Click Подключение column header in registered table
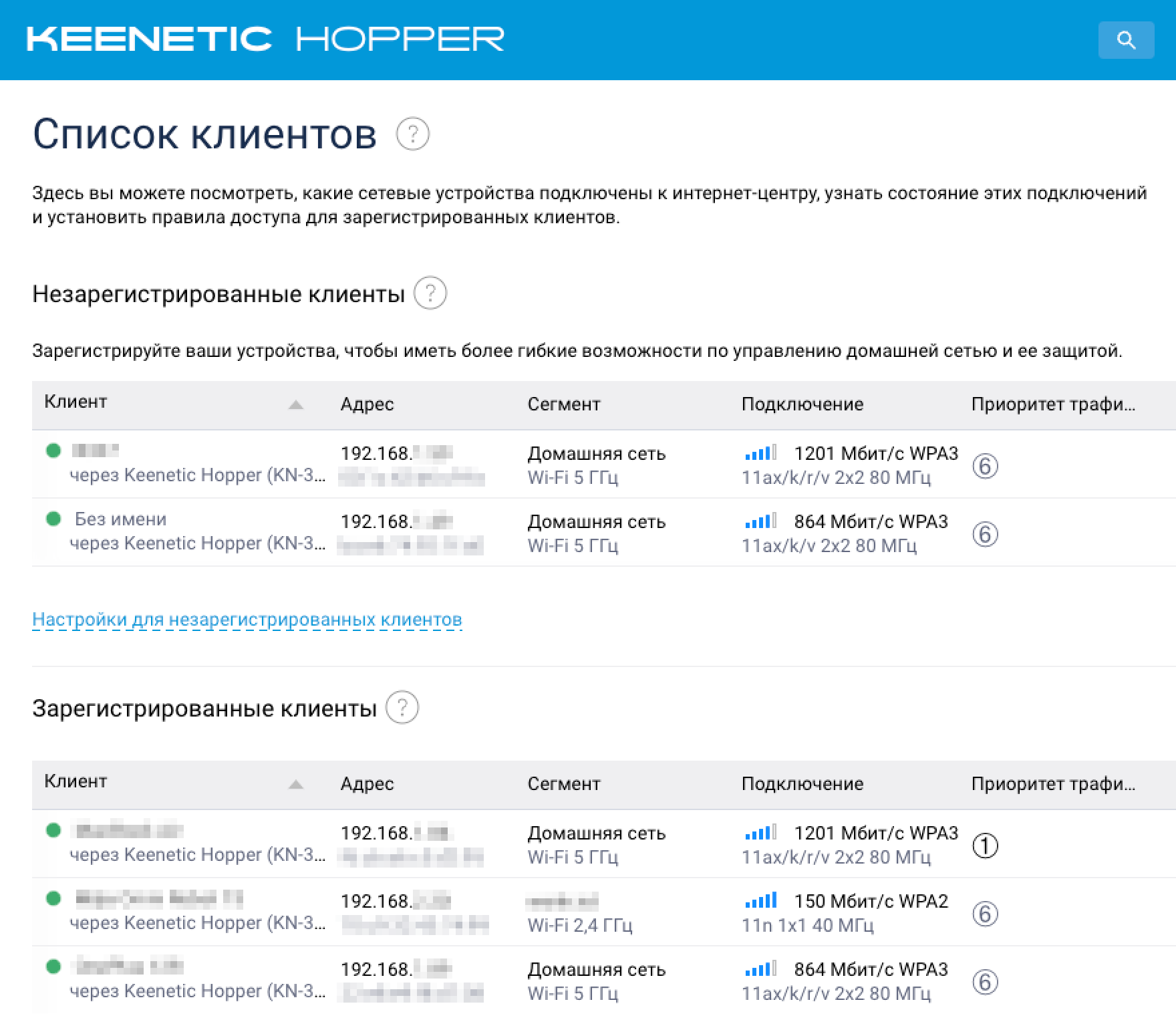1176x1032 pixels. [802, 784]
